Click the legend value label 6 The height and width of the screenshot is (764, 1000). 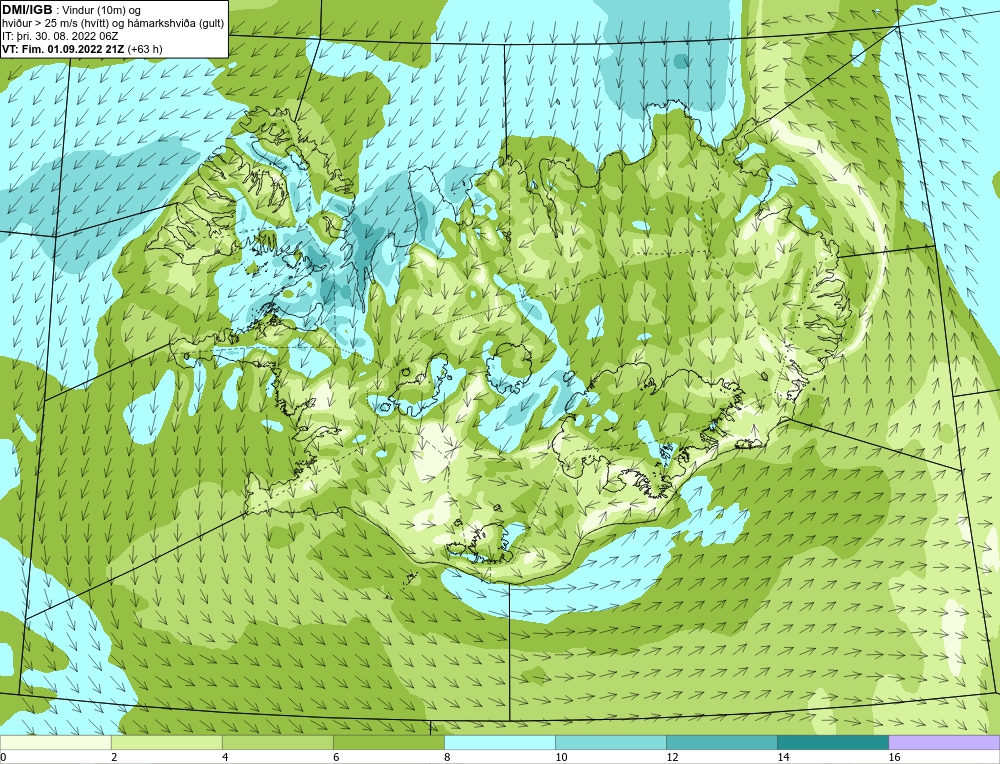pos(336,757)
